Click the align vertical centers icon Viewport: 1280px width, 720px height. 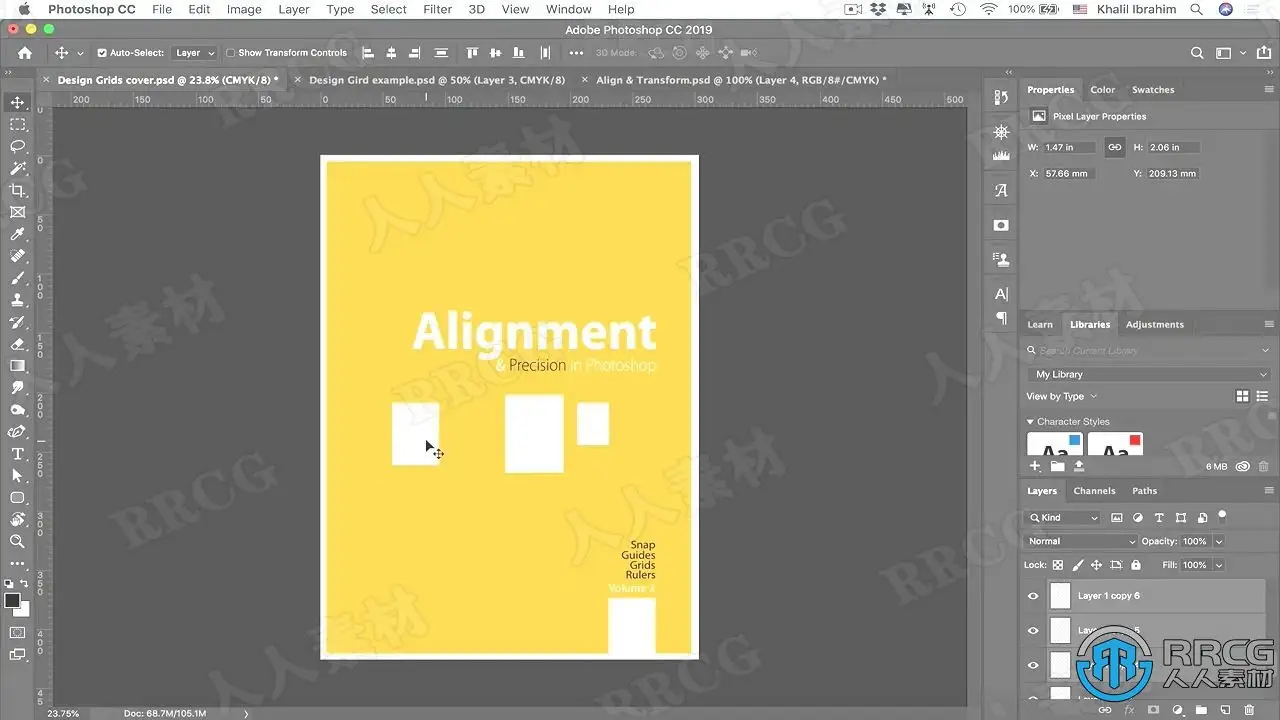[x=495, y=53]
